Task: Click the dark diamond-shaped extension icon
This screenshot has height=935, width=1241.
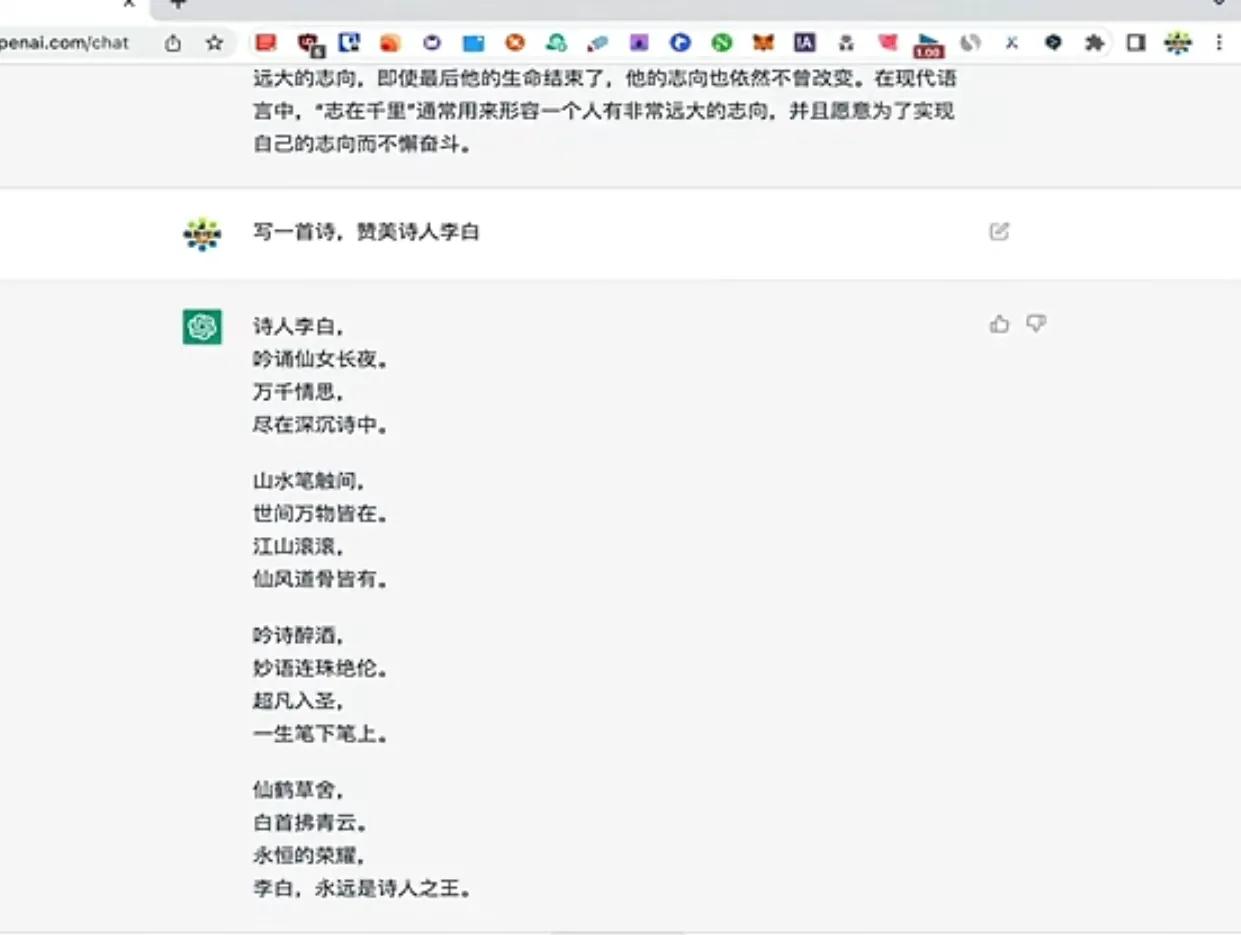Action: (1051, 43)
